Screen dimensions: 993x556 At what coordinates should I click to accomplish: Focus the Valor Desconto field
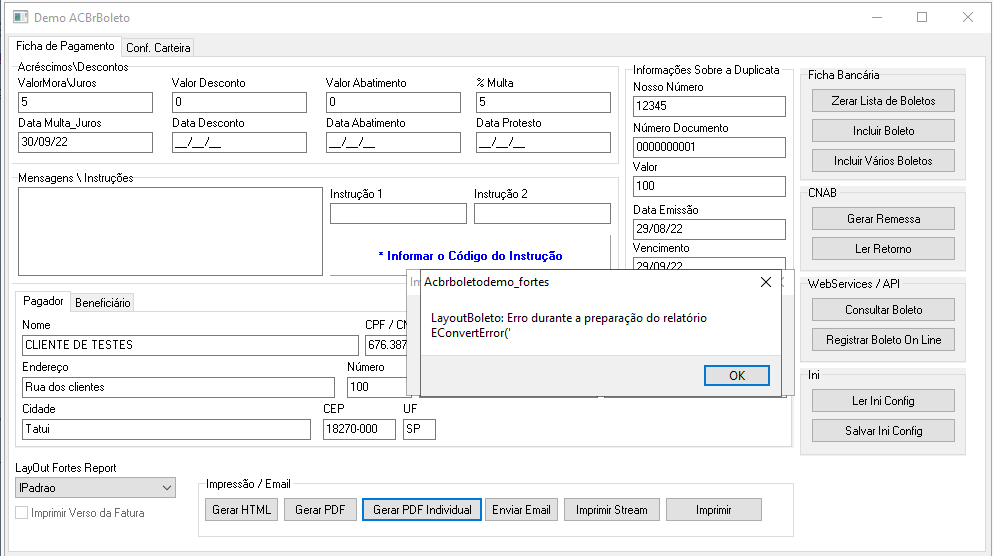click(239, 102)
